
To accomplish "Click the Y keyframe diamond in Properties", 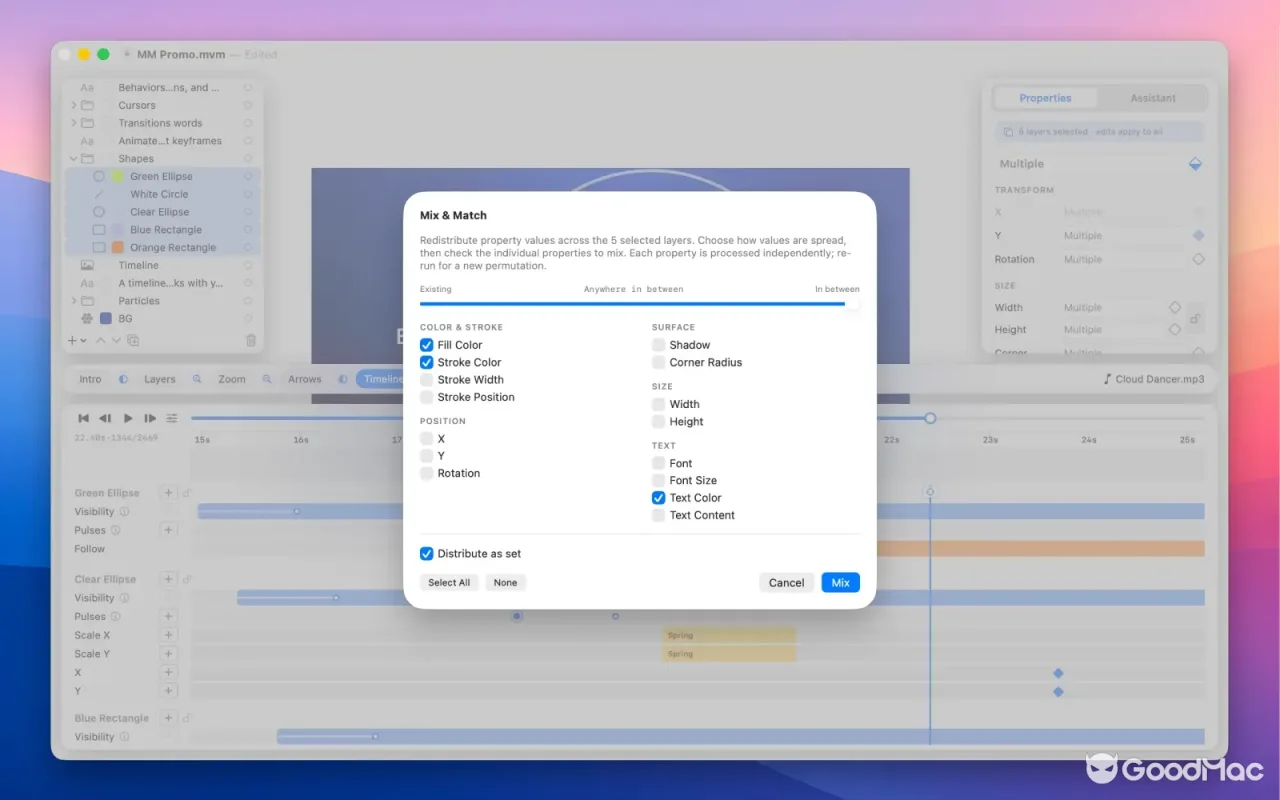I will [1198, 236].
